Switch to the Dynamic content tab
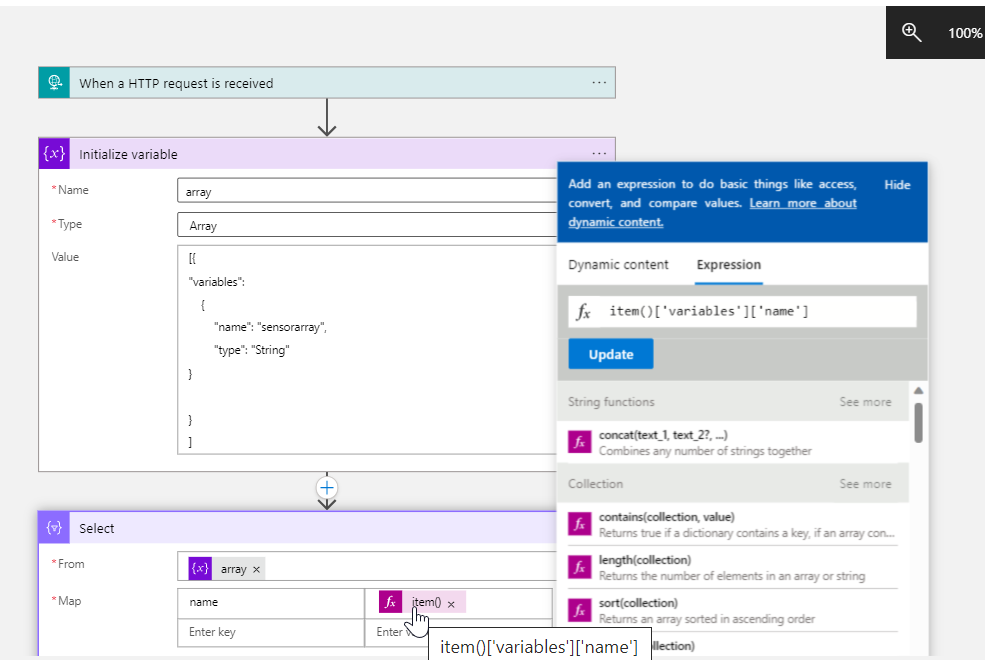The image size is (985, 660). click(x=619, y=265)
